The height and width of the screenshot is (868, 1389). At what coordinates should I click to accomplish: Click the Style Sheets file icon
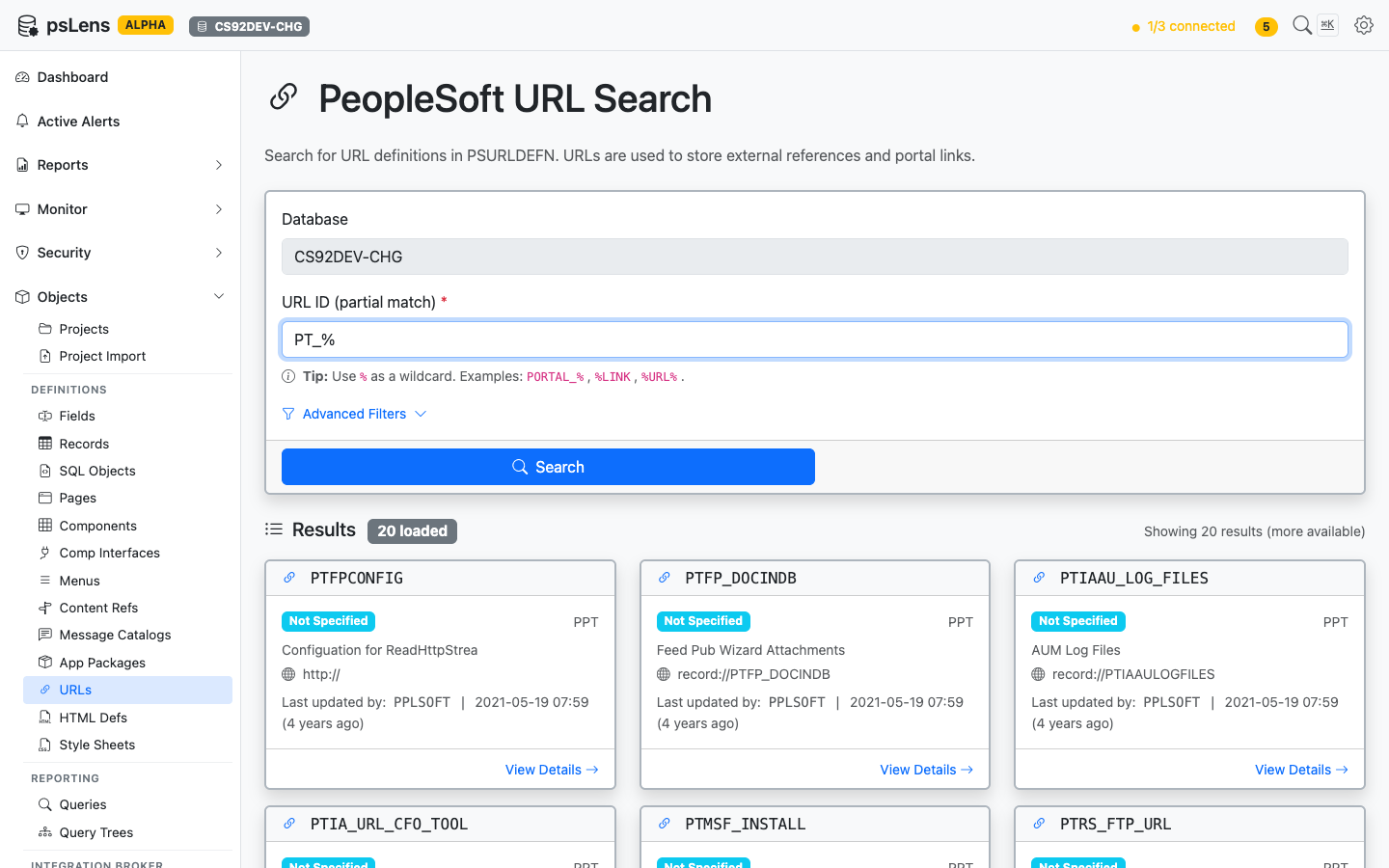44,745
